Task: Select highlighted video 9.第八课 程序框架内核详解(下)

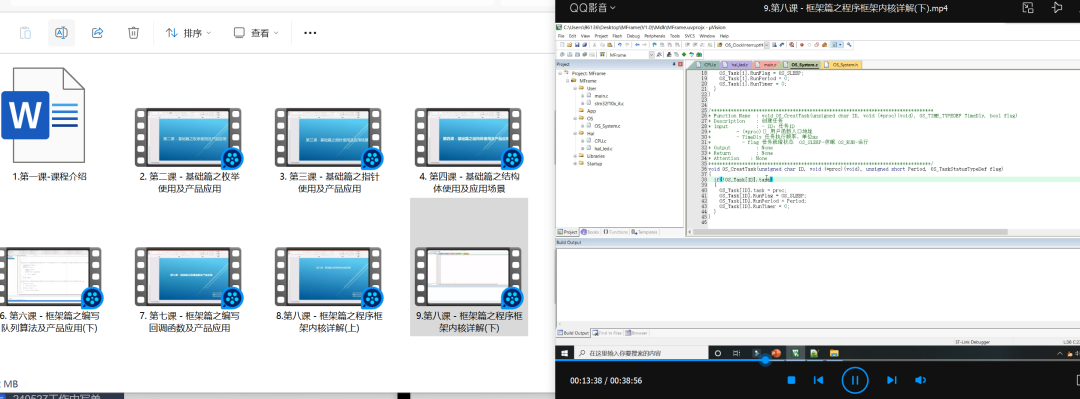Action: (469, 267)
